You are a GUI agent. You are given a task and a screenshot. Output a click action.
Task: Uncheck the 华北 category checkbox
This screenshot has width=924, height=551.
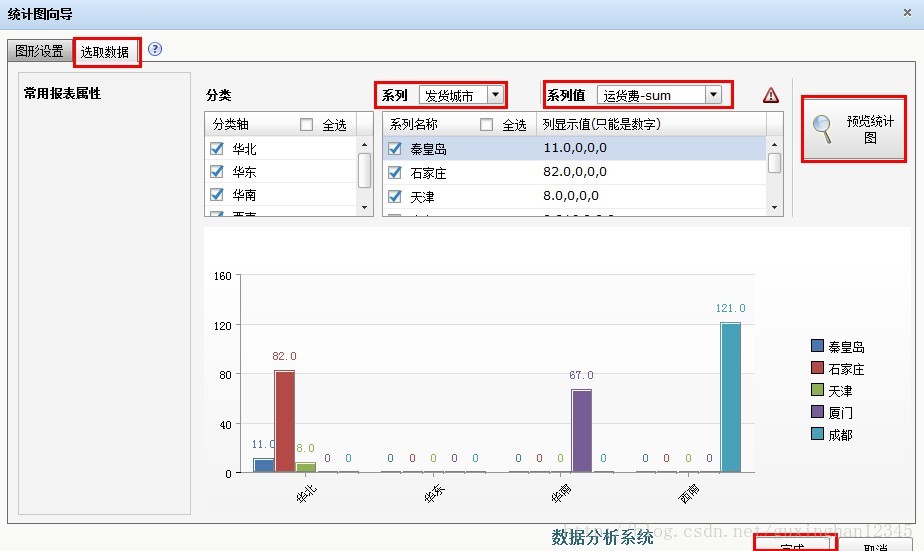pos(217,149)
